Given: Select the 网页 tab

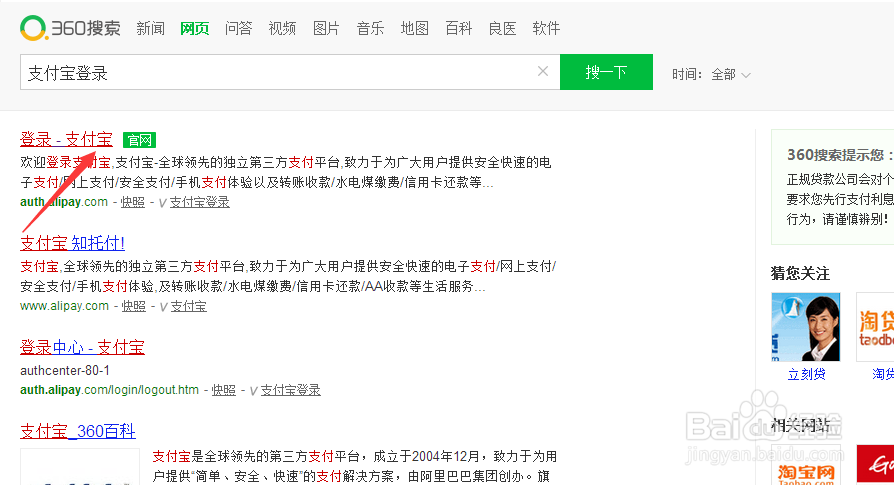Looking at the screenshot, I should tap(194, 28).
